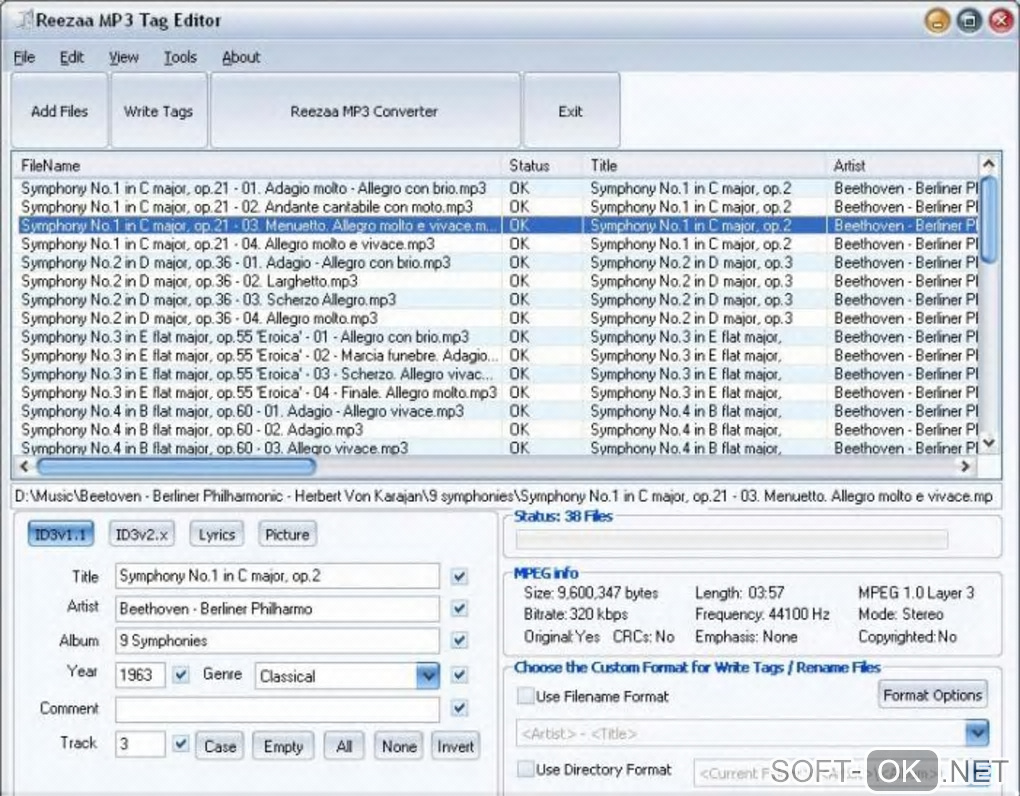Image resolution: width=1020 pixels, height=796 pixels.
Task: Open Format Options button
Action: [x=932, y=695]
